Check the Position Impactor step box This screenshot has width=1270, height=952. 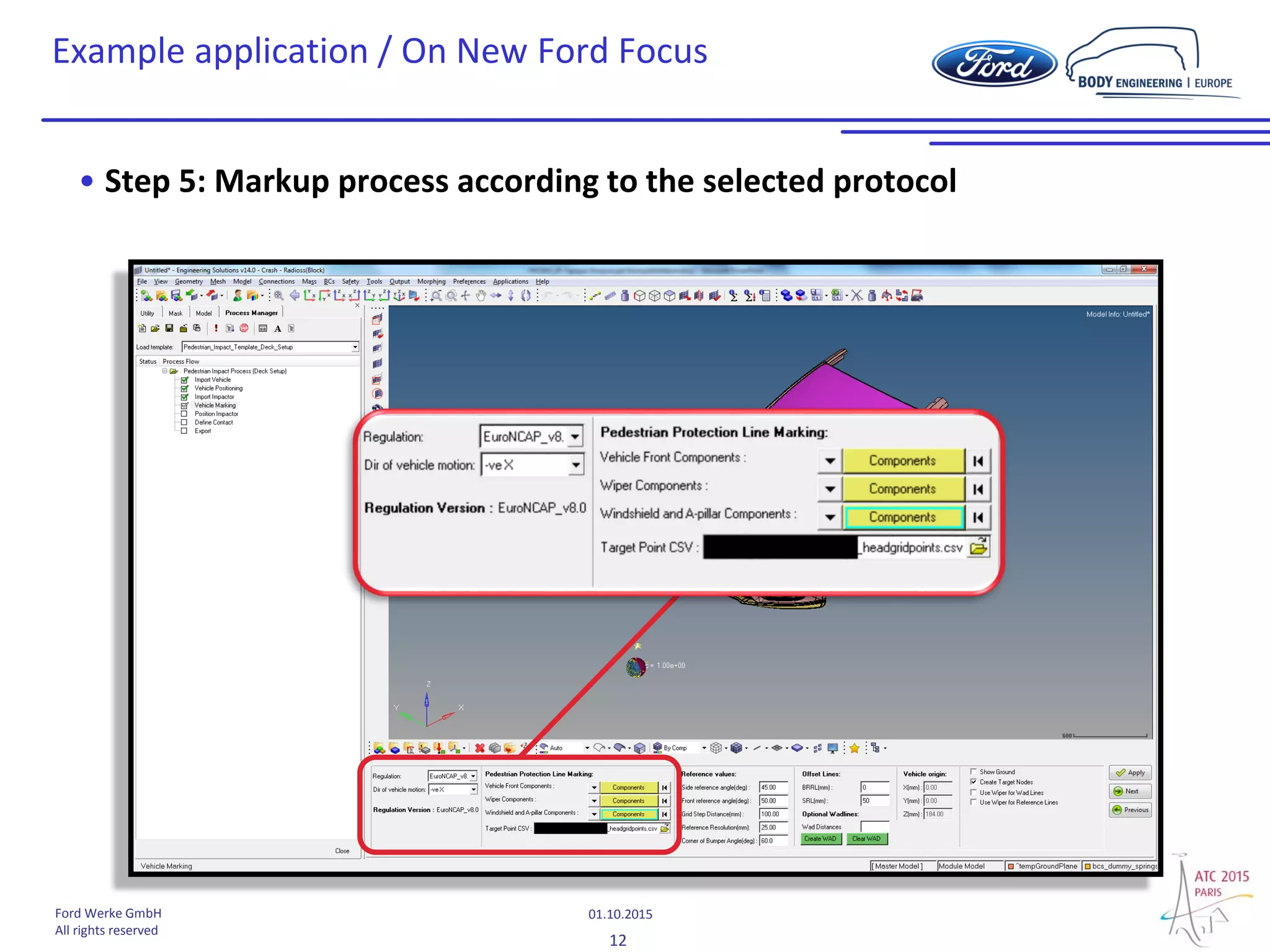point(184,414)
